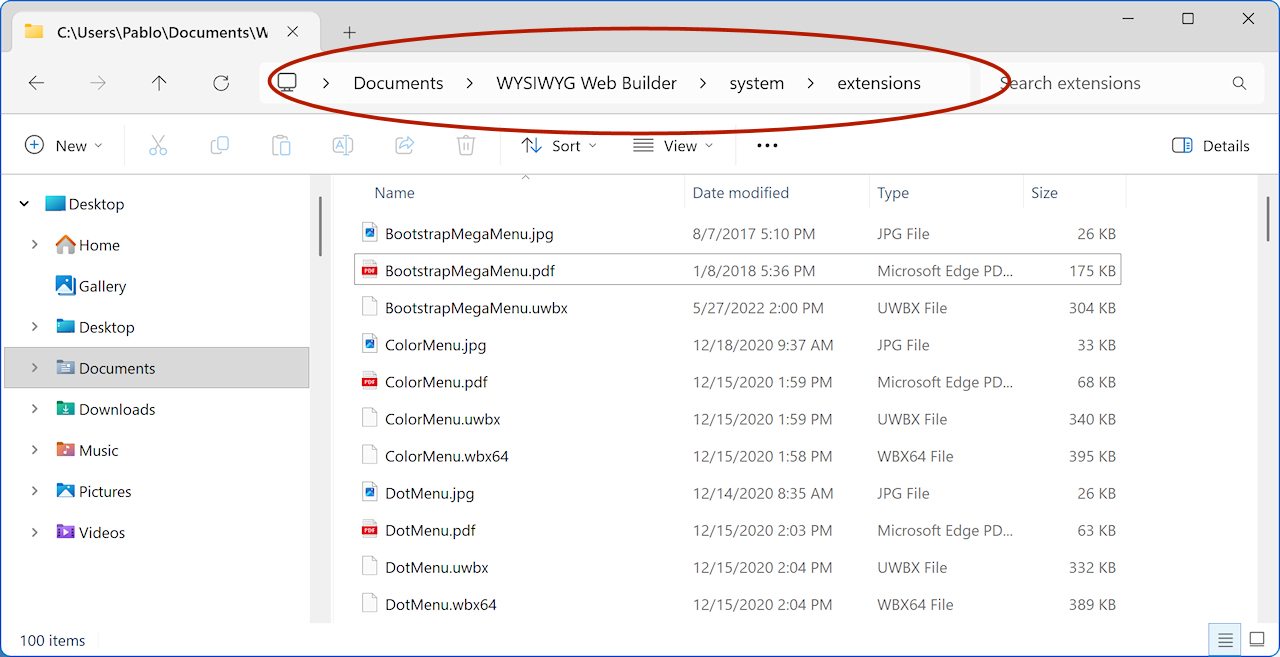Viewport: 1280px width, 657px height.
Task: Click the Delete trash icon
Action: click(466, 146)
